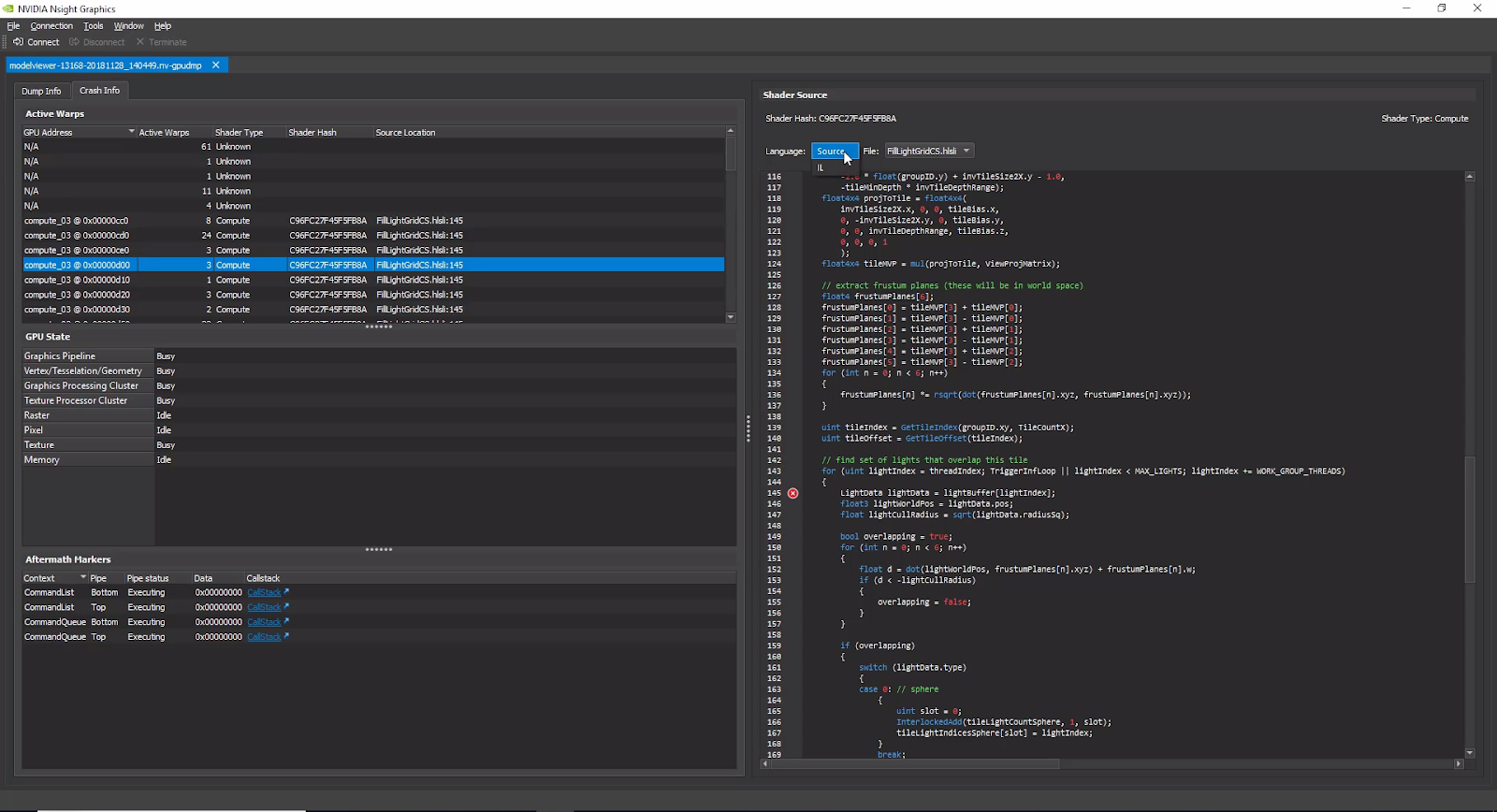The image size is (1497, 812).
Task: Select warp row compute_03 @ 0x00000d30
Action: click(373, 310)
